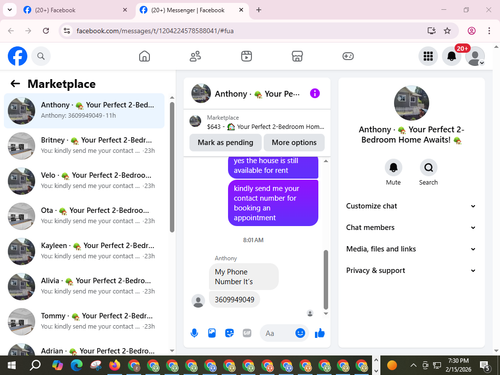The image size is (500, 375).
Task: Click More options button
Action: click(294, 142)
